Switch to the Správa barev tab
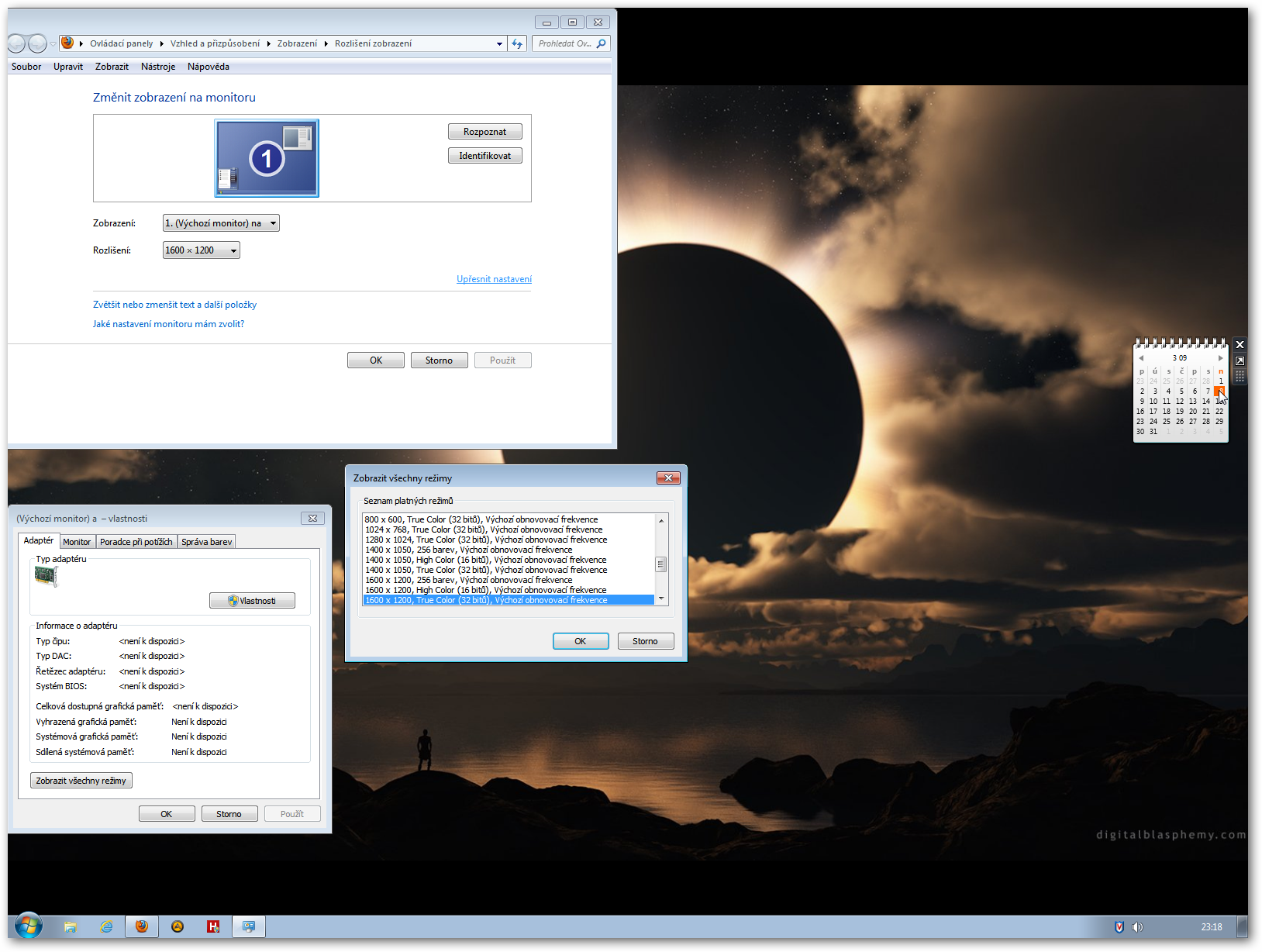This screenshot has height=952, width=1262. 206,542
